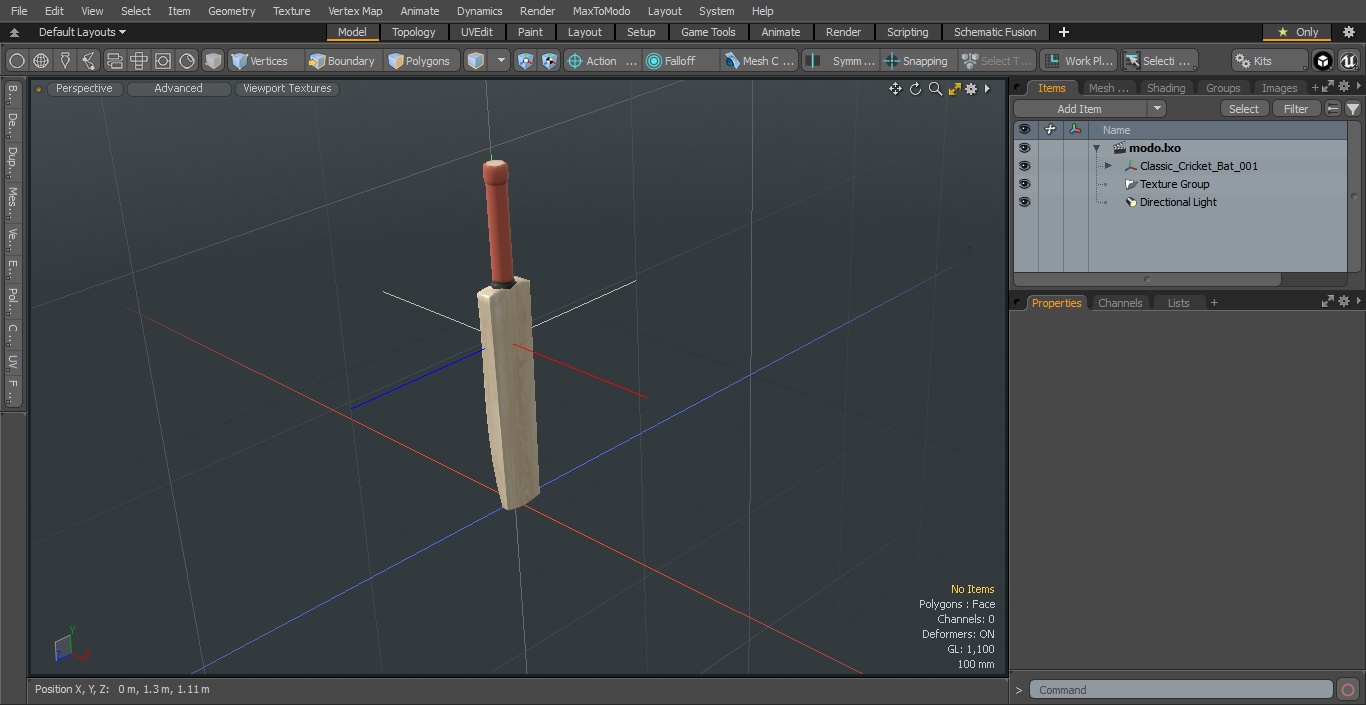
Task: Click the Items list horizontal scrollbar
Action: pos(1147,280)
